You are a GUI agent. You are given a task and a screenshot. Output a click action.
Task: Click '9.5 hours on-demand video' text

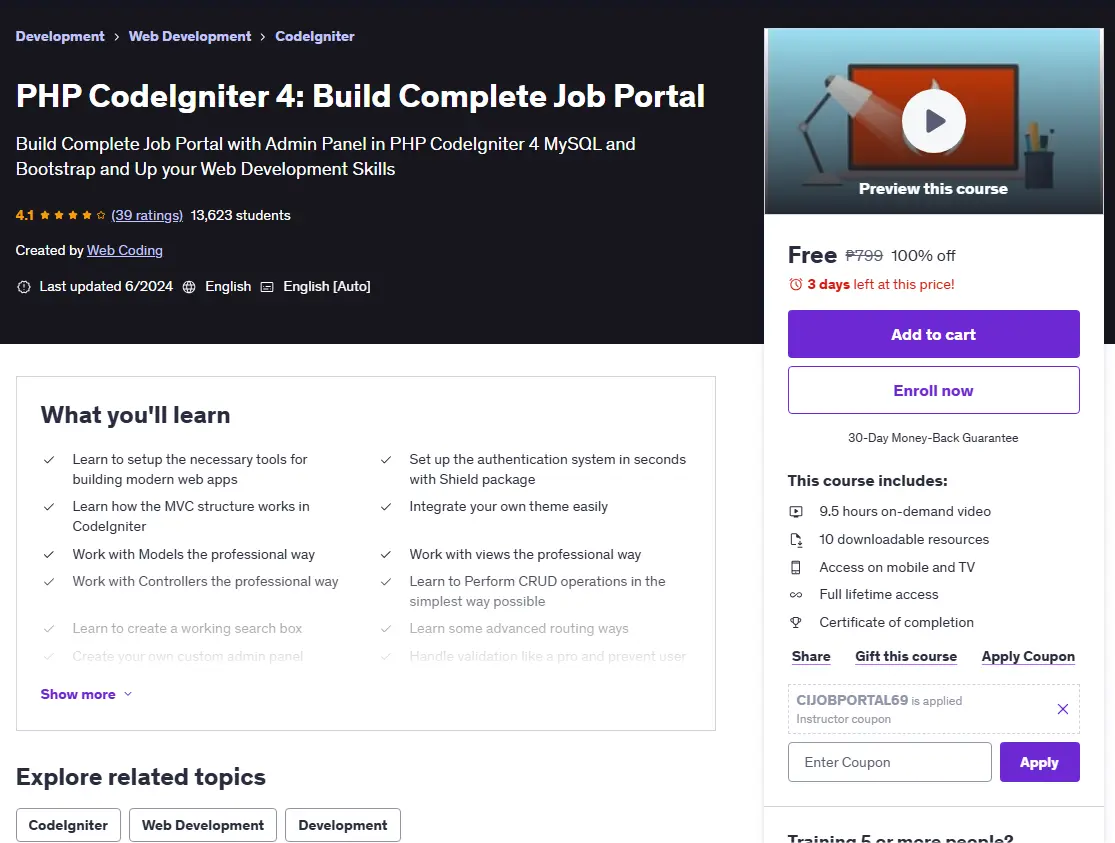[x=905, y=511]
